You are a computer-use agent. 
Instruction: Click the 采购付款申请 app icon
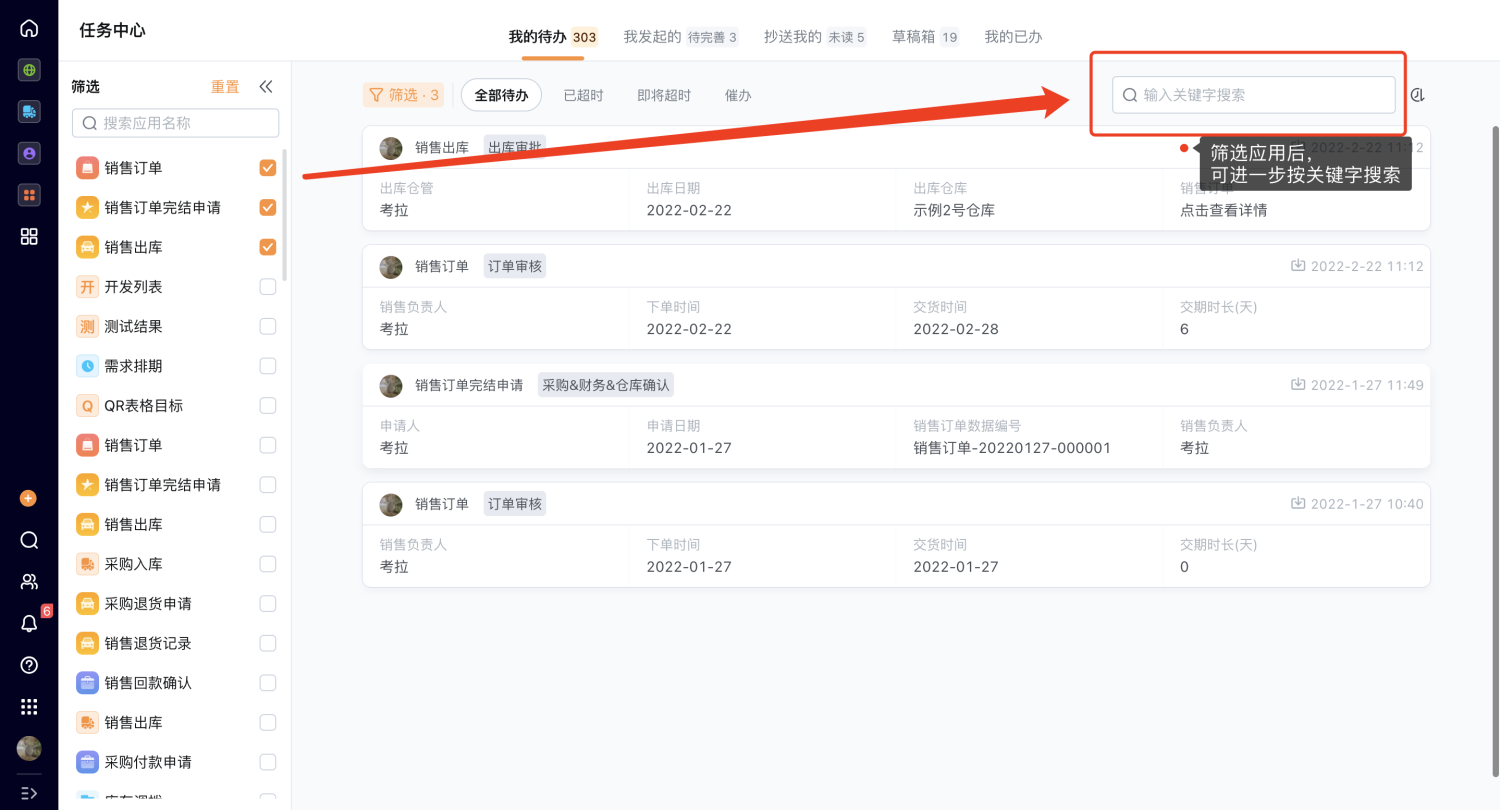point(87,762)
